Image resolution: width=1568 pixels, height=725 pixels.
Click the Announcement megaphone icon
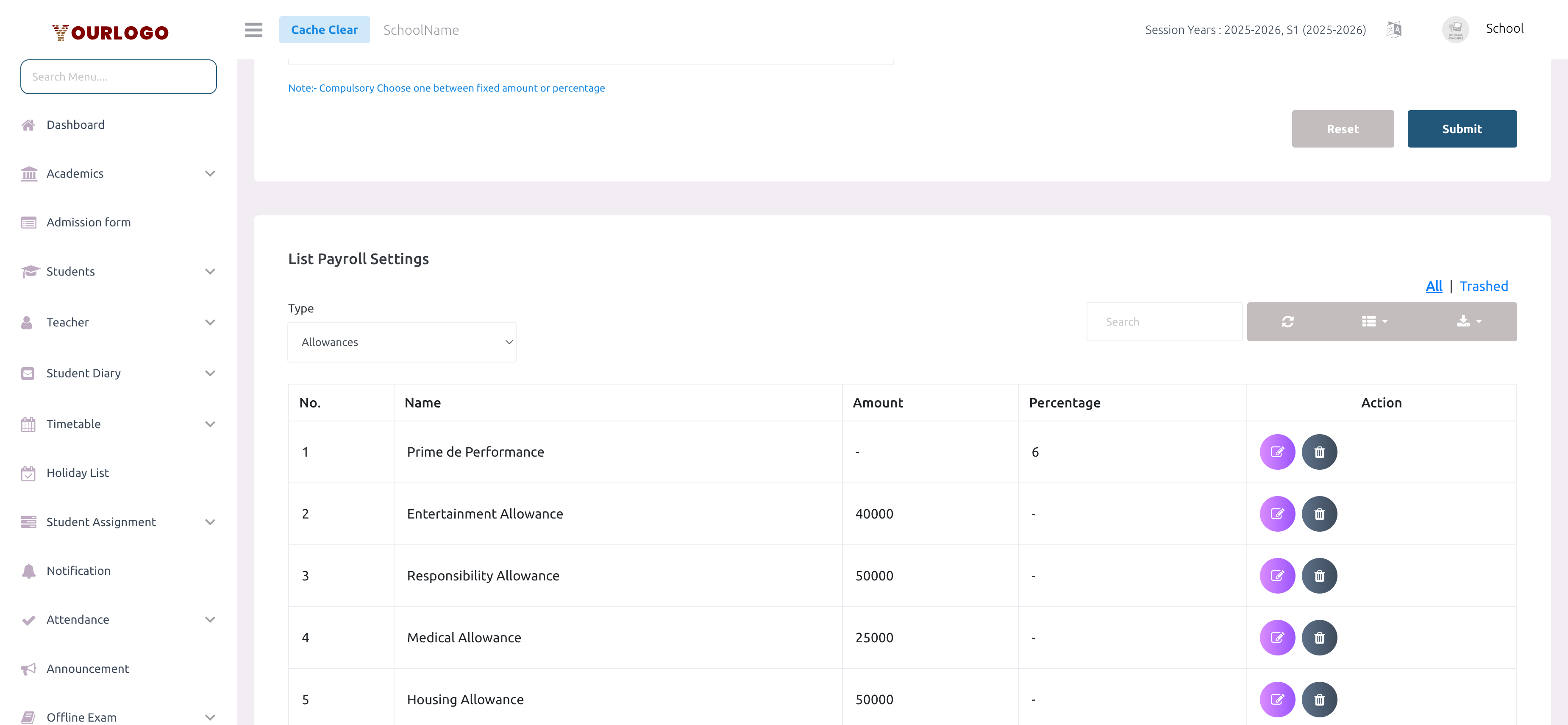coord(28,668)
